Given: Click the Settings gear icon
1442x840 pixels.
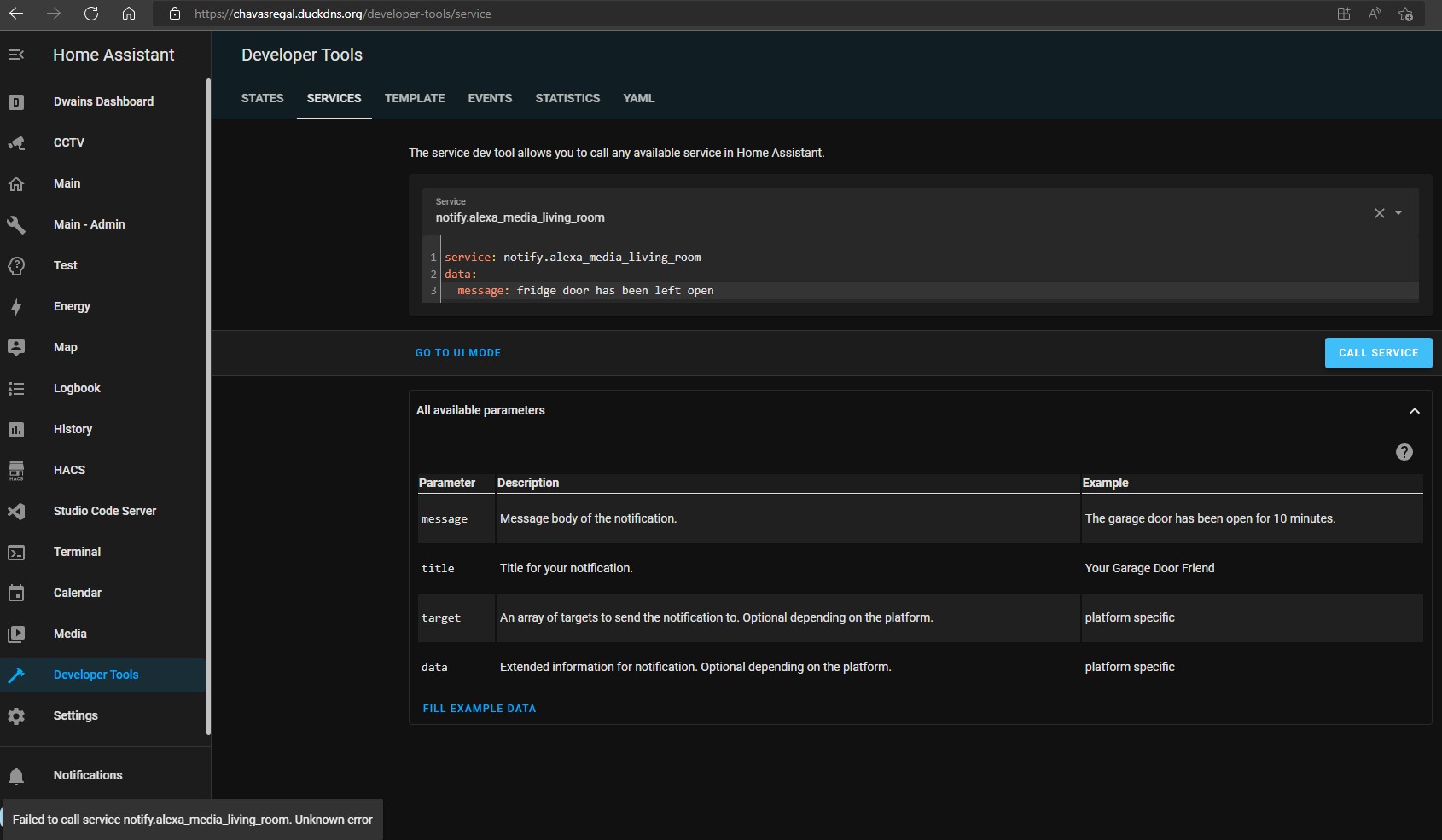Looking at the screenshot, I should coord(16,715).
